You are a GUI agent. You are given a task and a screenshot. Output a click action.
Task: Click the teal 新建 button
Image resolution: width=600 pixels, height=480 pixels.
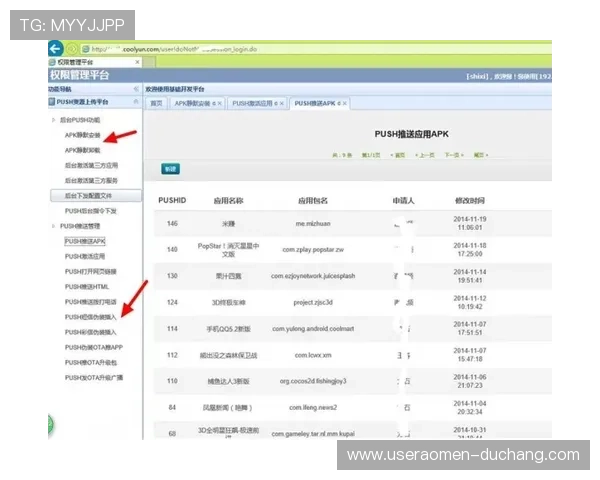click(x=171, y=169)
